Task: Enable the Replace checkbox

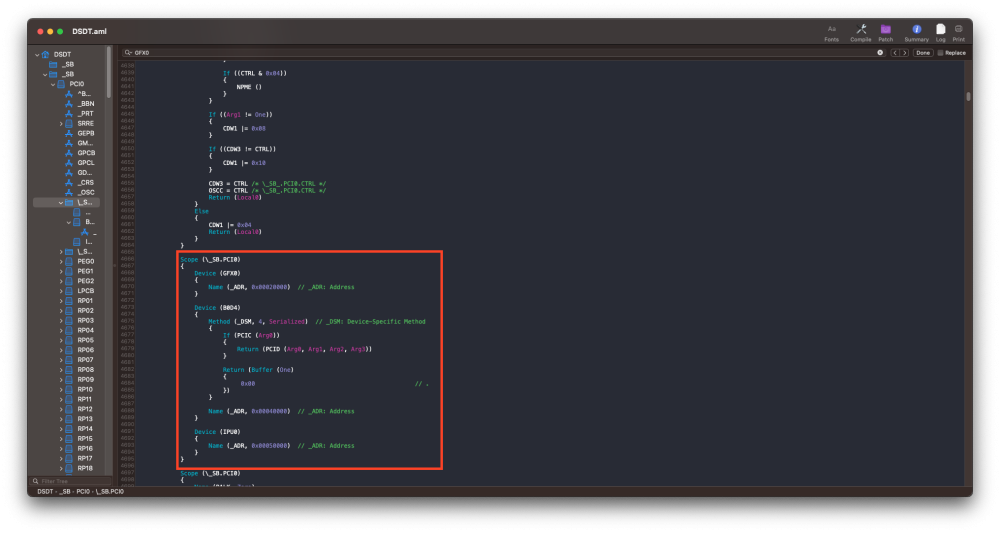Action: click(x=940, y=52)
